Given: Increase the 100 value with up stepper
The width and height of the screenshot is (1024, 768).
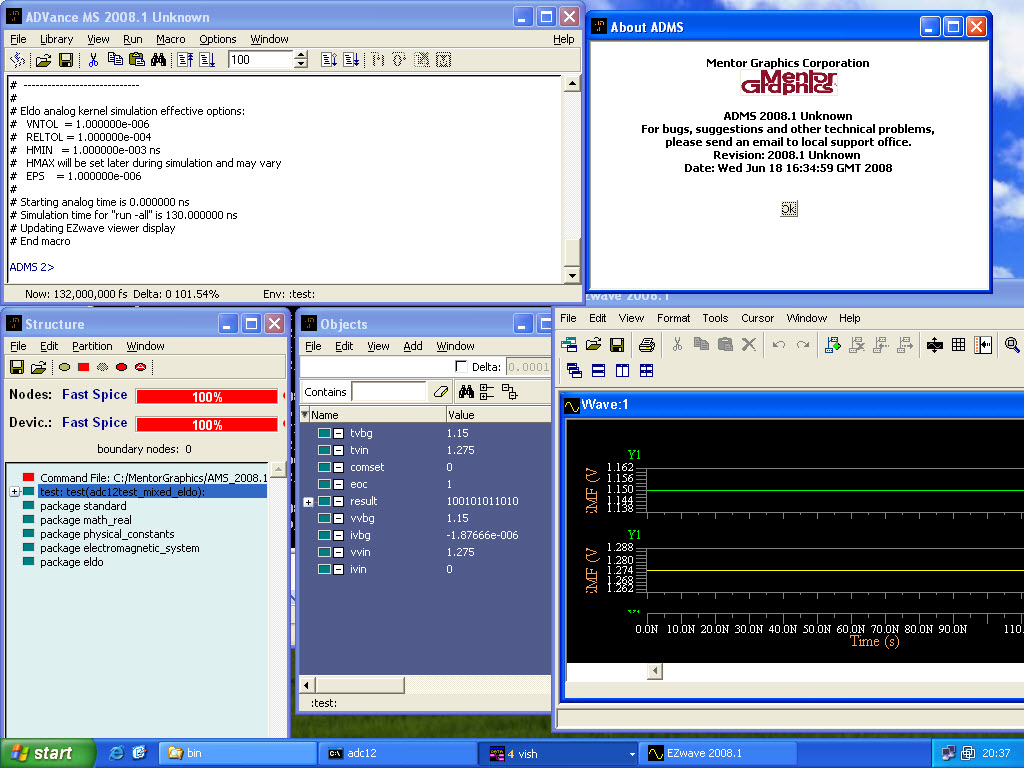Looking at the screenshot, I should click(300, 56).
